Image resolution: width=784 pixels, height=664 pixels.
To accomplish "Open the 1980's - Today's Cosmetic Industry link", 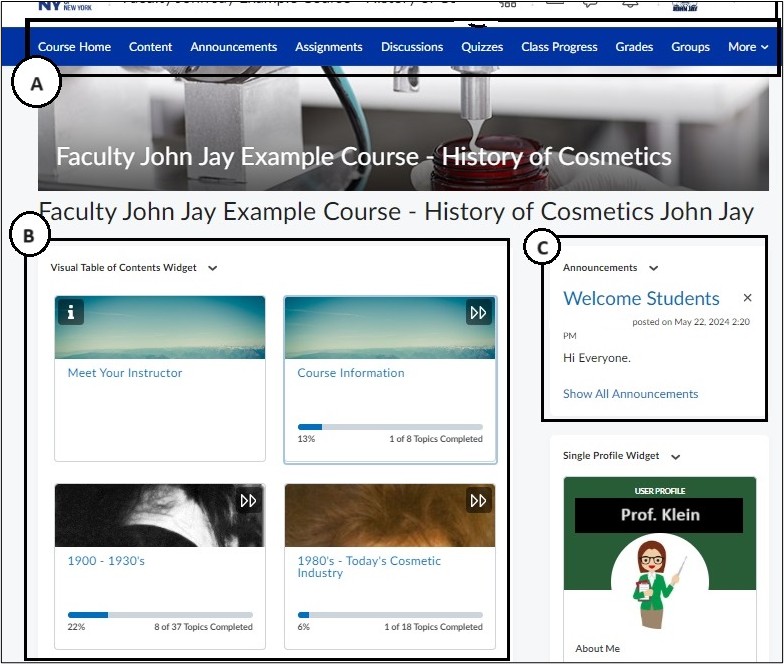I will (x=369, y=567).
